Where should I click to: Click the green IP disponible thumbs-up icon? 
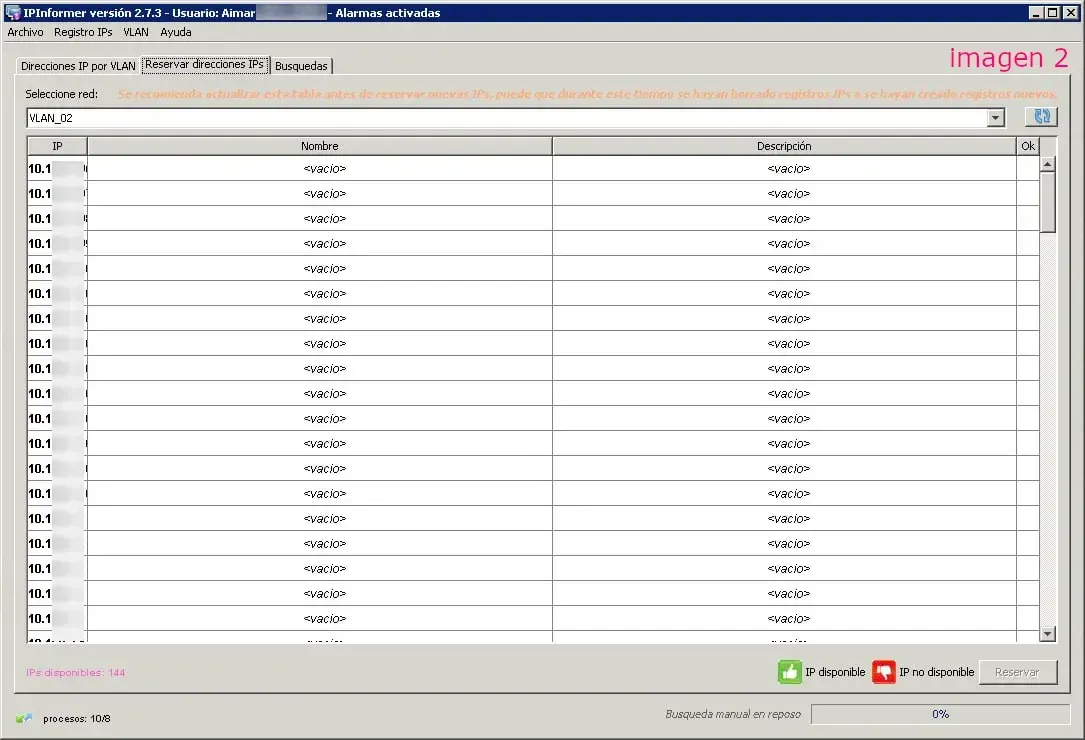pyautogui.click(x=789, y=672)
